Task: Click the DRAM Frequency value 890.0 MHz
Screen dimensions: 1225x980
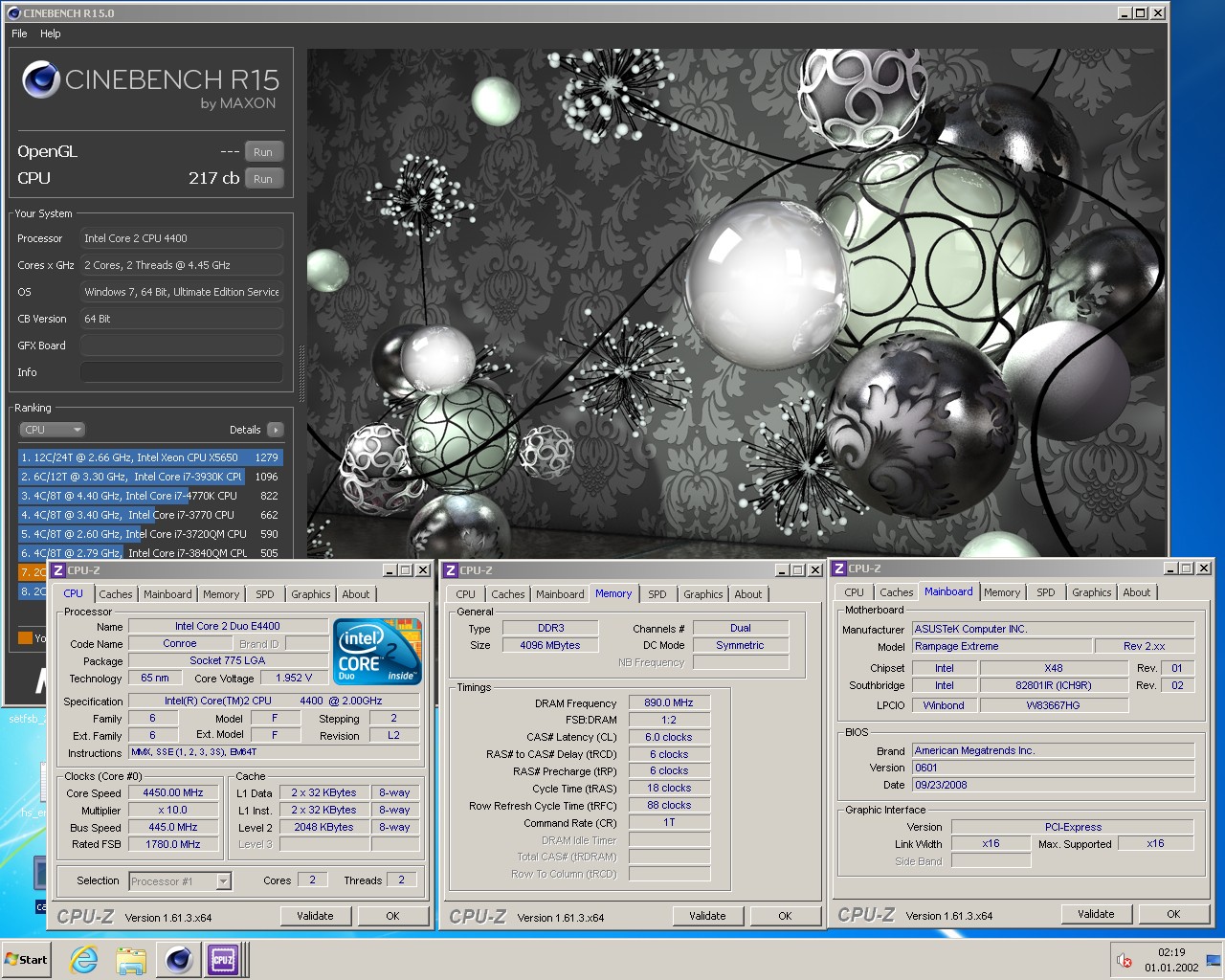Action: pos(669,702)
